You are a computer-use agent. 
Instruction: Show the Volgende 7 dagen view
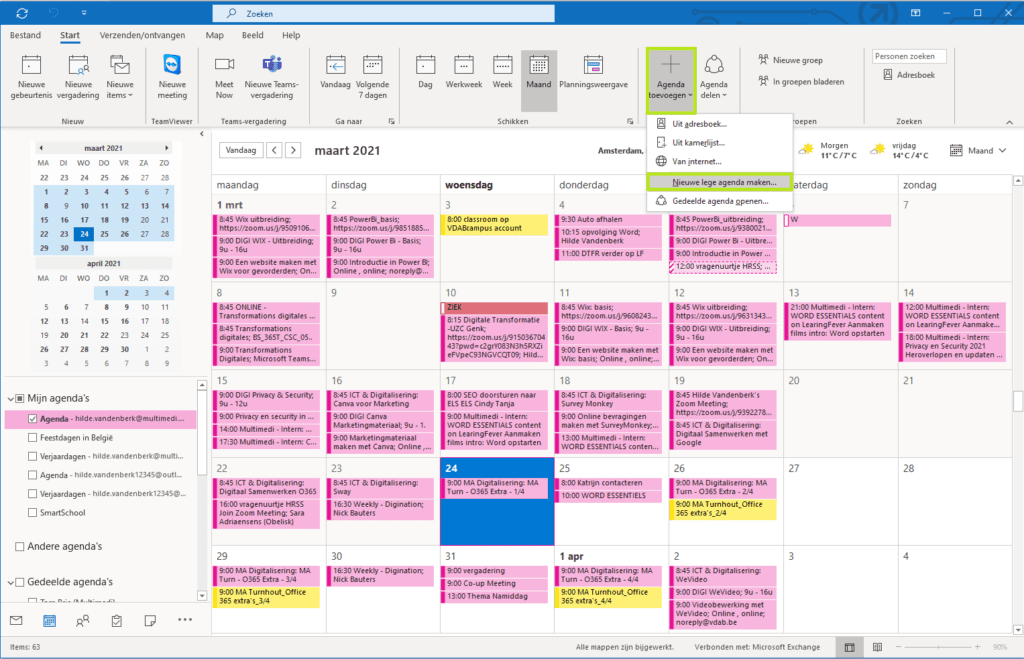tap(372, 76)
